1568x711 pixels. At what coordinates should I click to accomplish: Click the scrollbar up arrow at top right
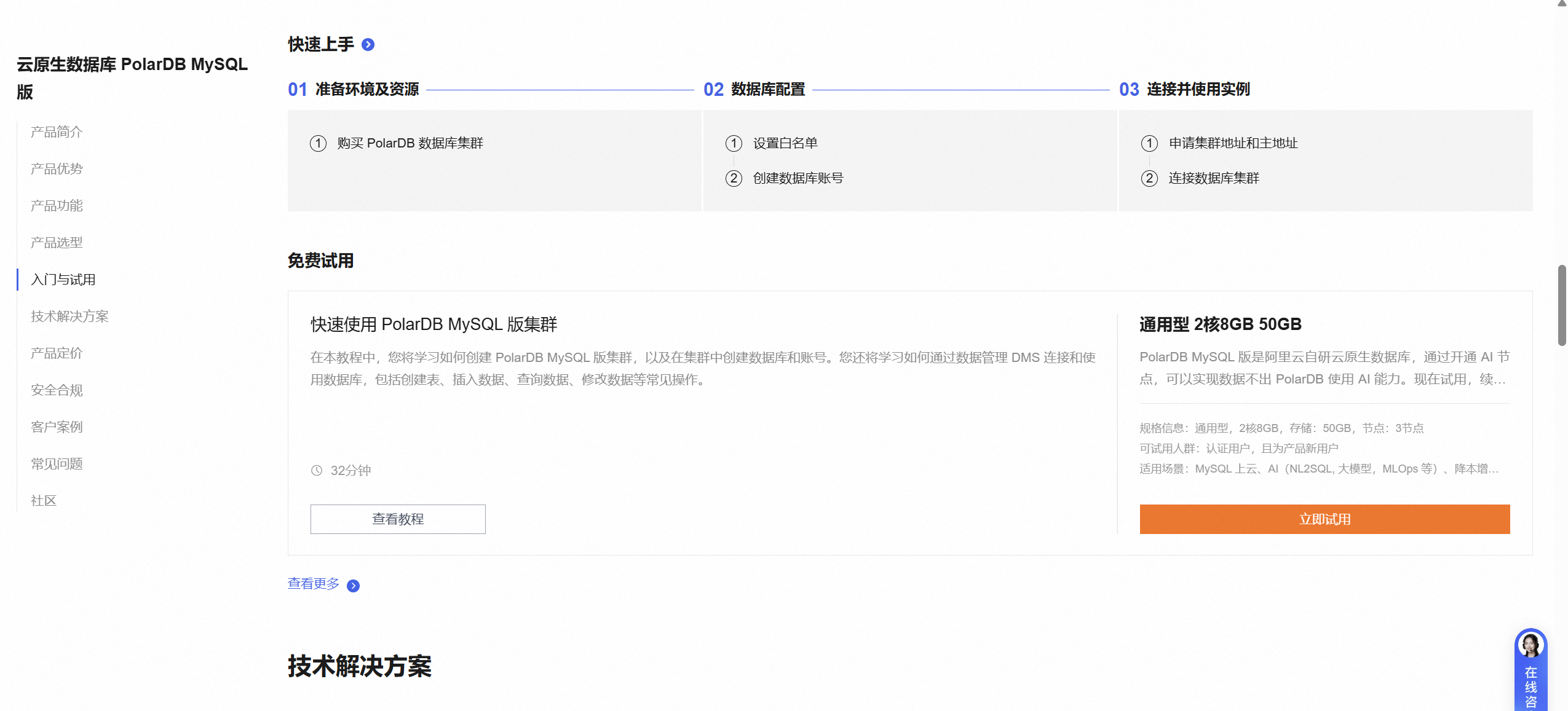pyautogui.click(x=1562, y=4)
